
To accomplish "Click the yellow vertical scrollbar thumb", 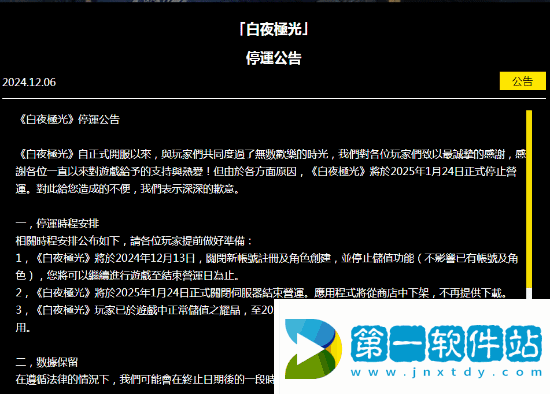I will click(x=529, y=199).
